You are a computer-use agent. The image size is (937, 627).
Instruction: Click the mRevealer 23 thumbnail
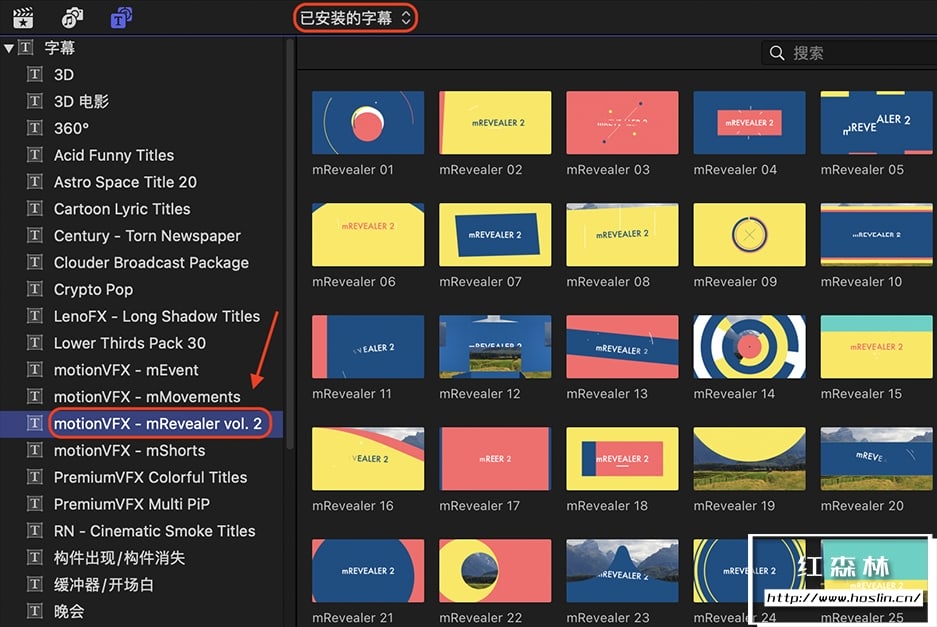tap(622, 571)
